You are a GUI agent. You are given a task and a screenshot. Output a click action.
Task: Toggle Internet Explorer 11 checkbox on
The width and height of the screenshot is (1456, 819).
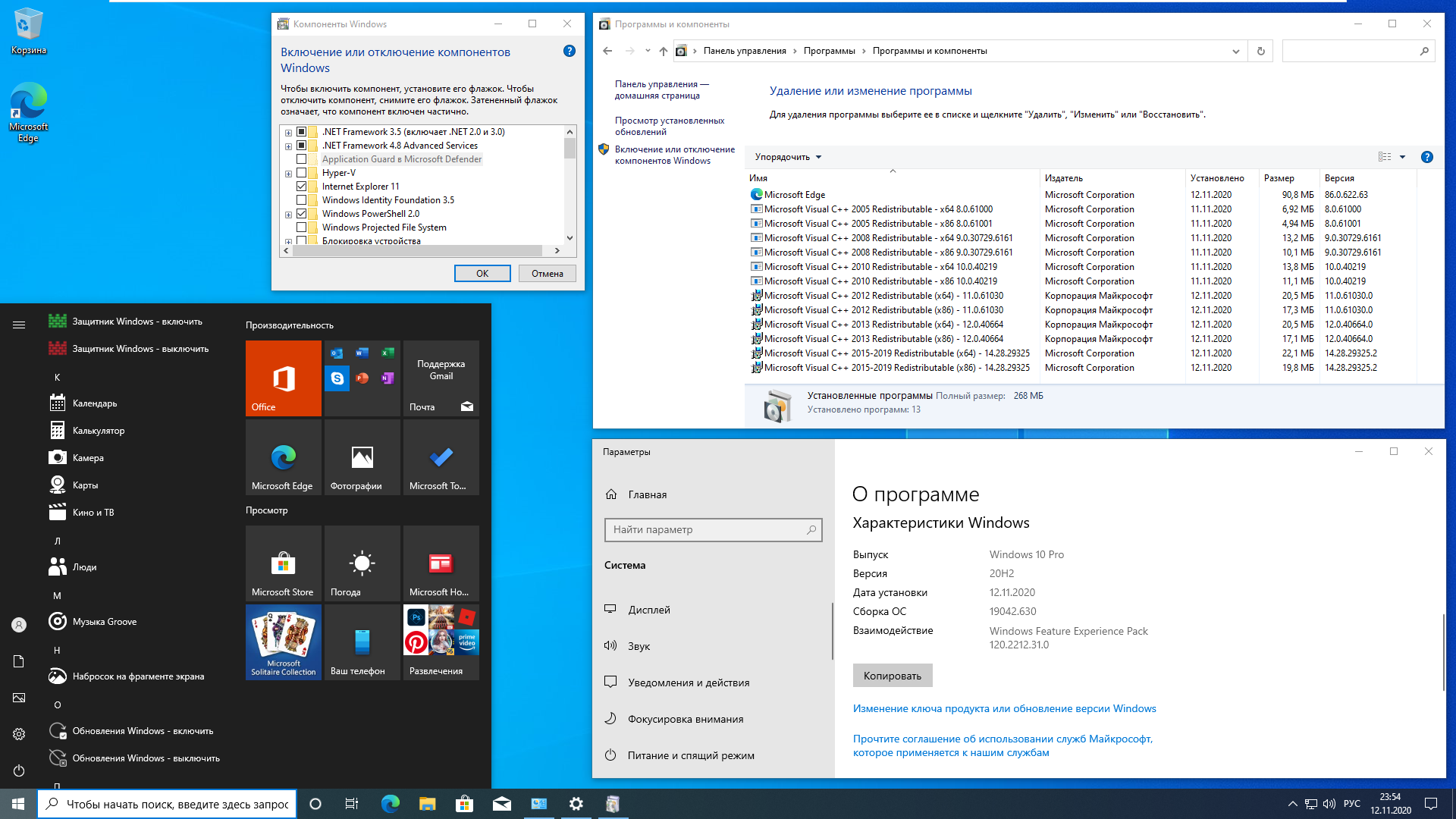[x=300, y=186]
